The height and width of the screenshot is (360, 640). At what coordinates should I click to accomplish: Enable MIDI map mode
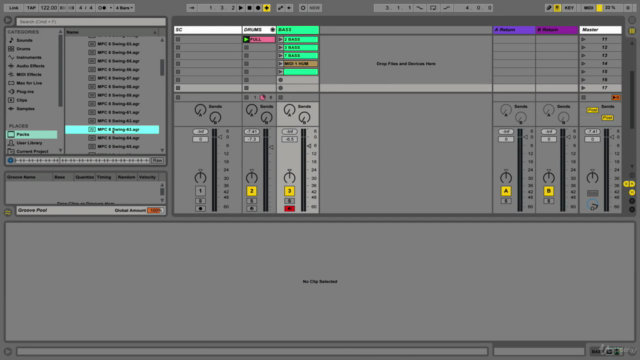click(x=588, y=8)
